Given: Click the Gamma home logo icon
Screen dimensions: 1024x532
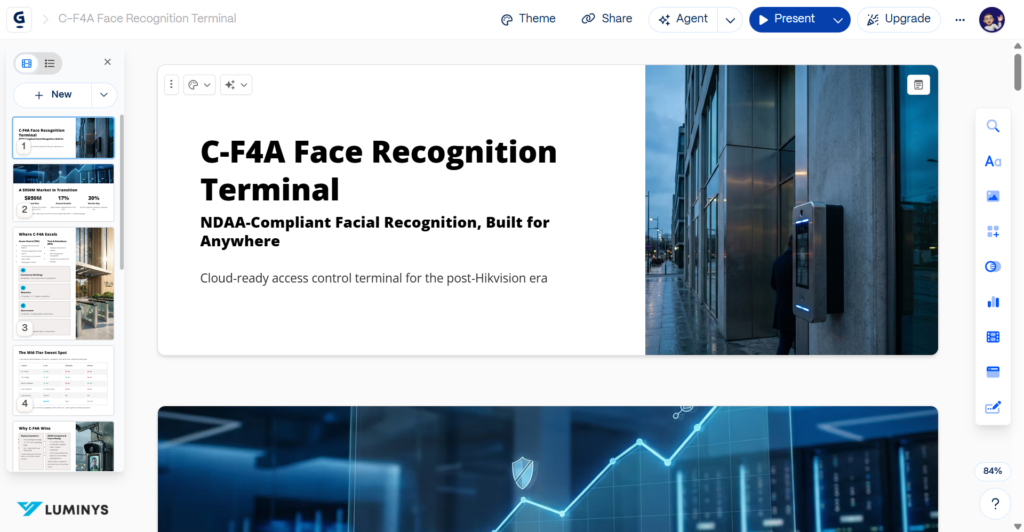Looking at the screenshot, I should [x=21, y=18].
